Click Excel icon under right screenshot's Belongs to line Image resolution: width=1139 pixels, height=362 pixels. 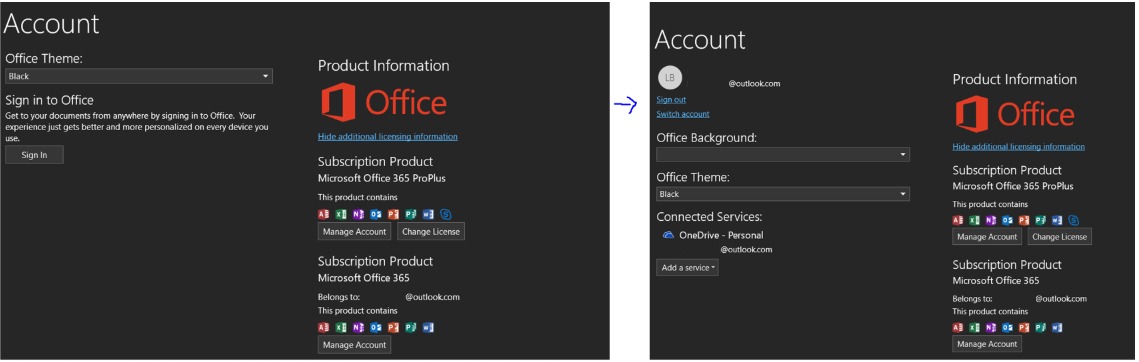[975, 328]
